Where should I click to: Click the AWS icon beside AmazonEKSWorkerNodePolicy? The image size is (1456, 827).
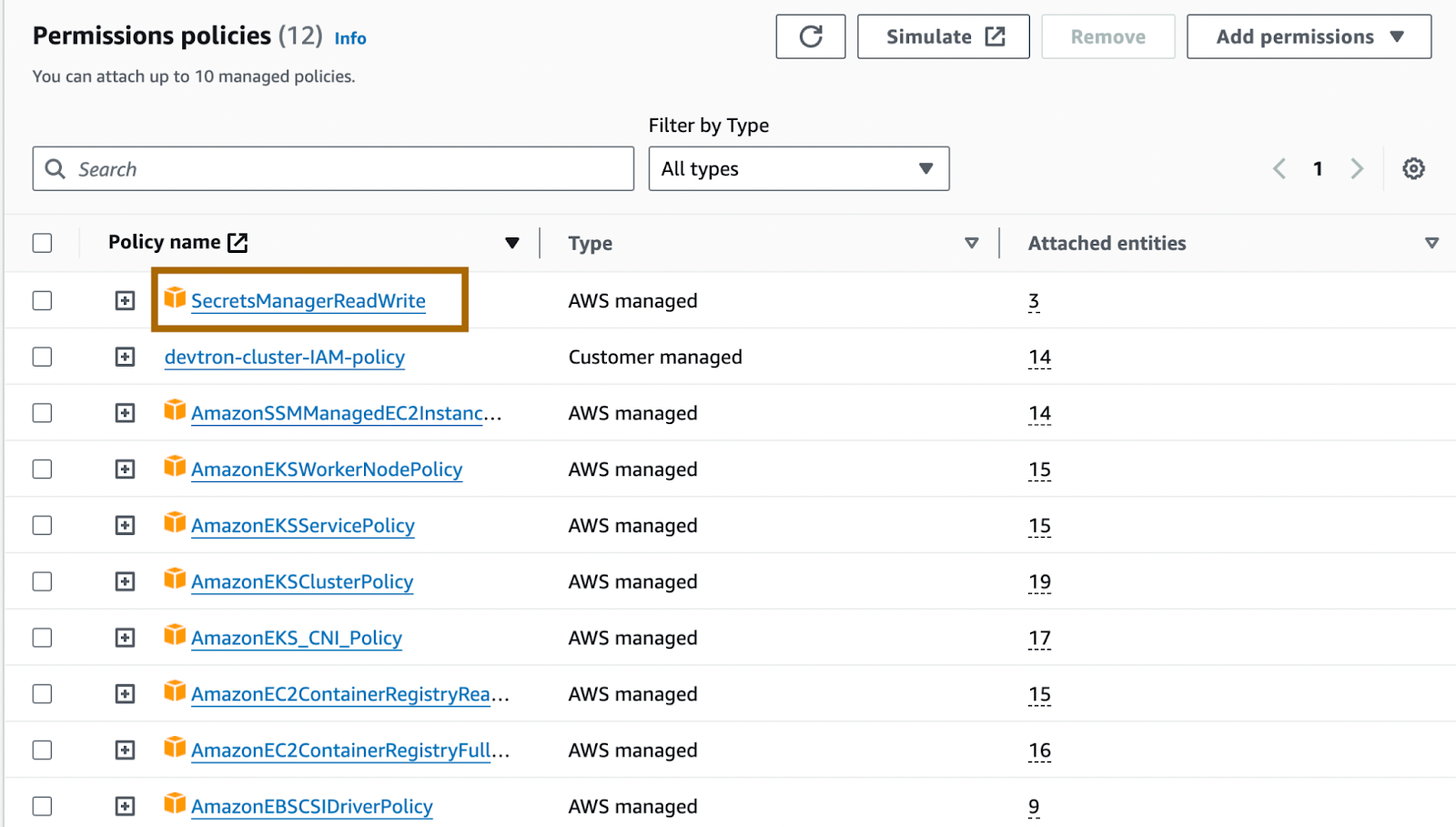[x=175, y=467]
